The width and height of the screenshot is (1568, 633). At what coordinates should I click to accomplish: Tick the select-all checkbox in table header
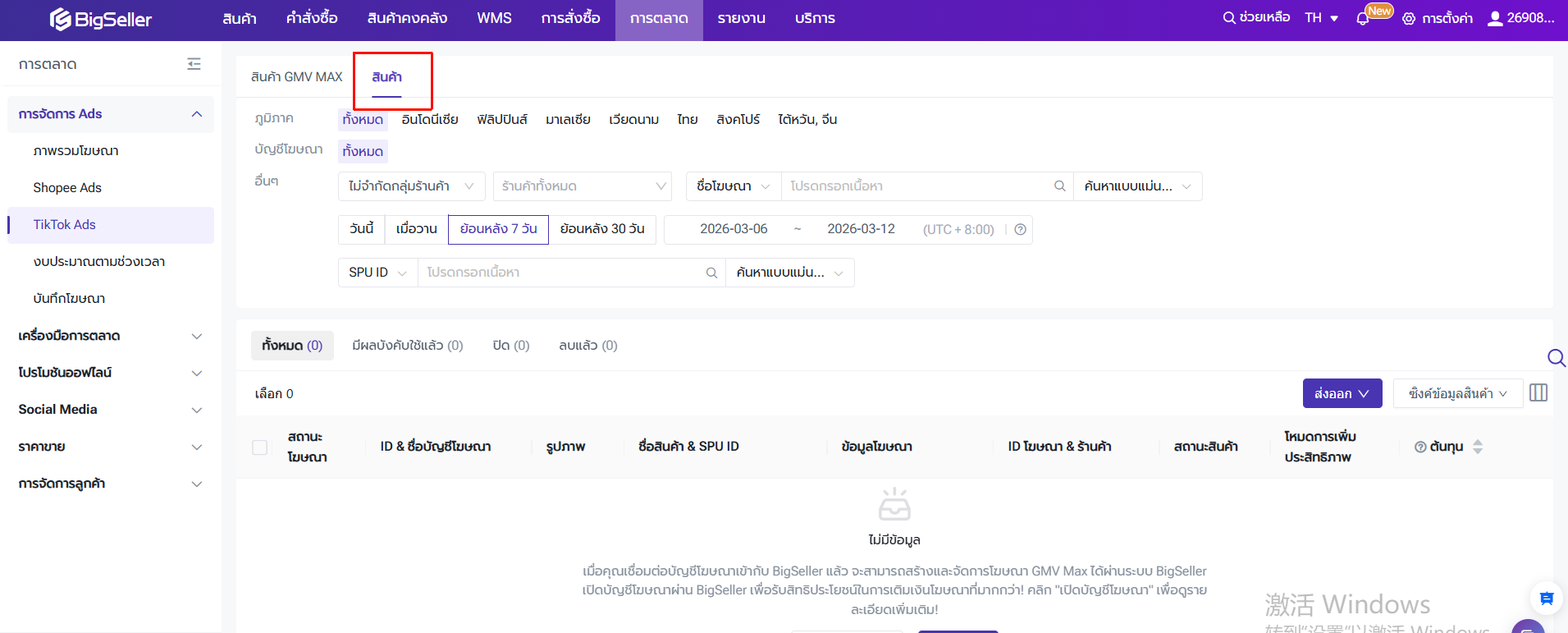click(260, 447)
